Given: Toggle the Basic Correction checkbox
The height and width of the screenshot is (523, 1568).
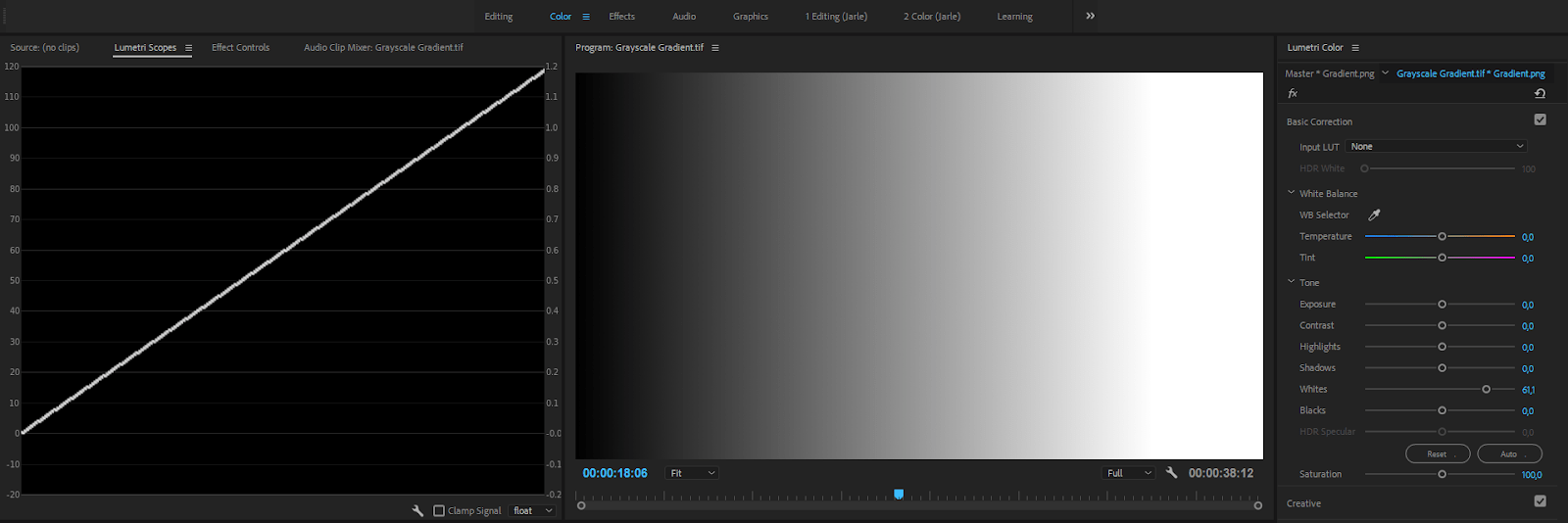Looking at the screenshot, I should coord(1540,119).
